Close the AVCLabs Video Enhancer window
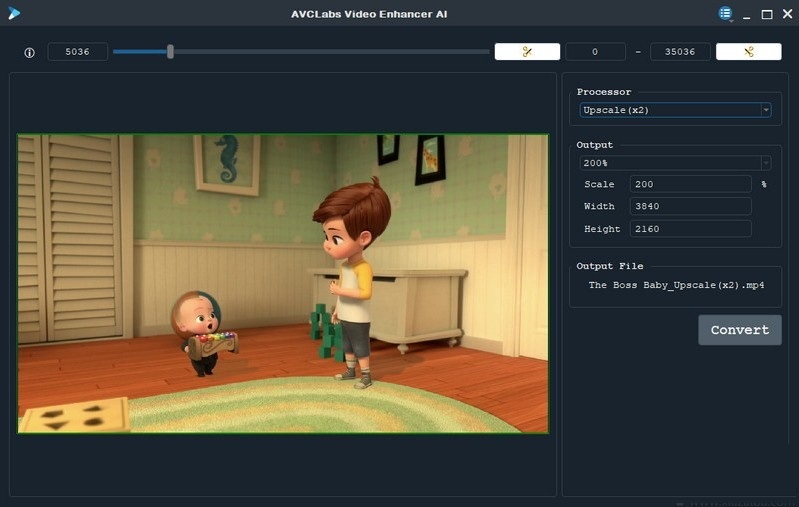Screen dimensions: 799x507 tap(787, 14)
